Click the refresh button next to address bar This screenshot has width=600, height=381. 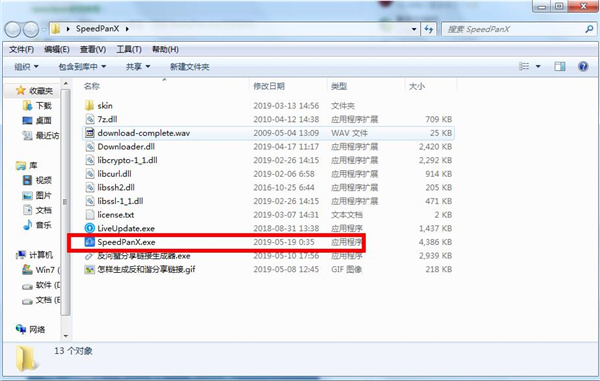click(x=429, y=29)
